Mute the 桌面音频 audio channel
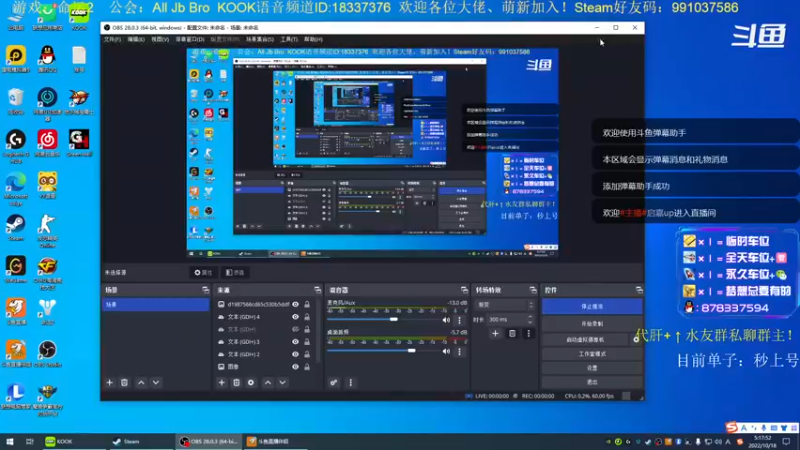This screenshot has width=800, height=450. [x=446, y=351]
